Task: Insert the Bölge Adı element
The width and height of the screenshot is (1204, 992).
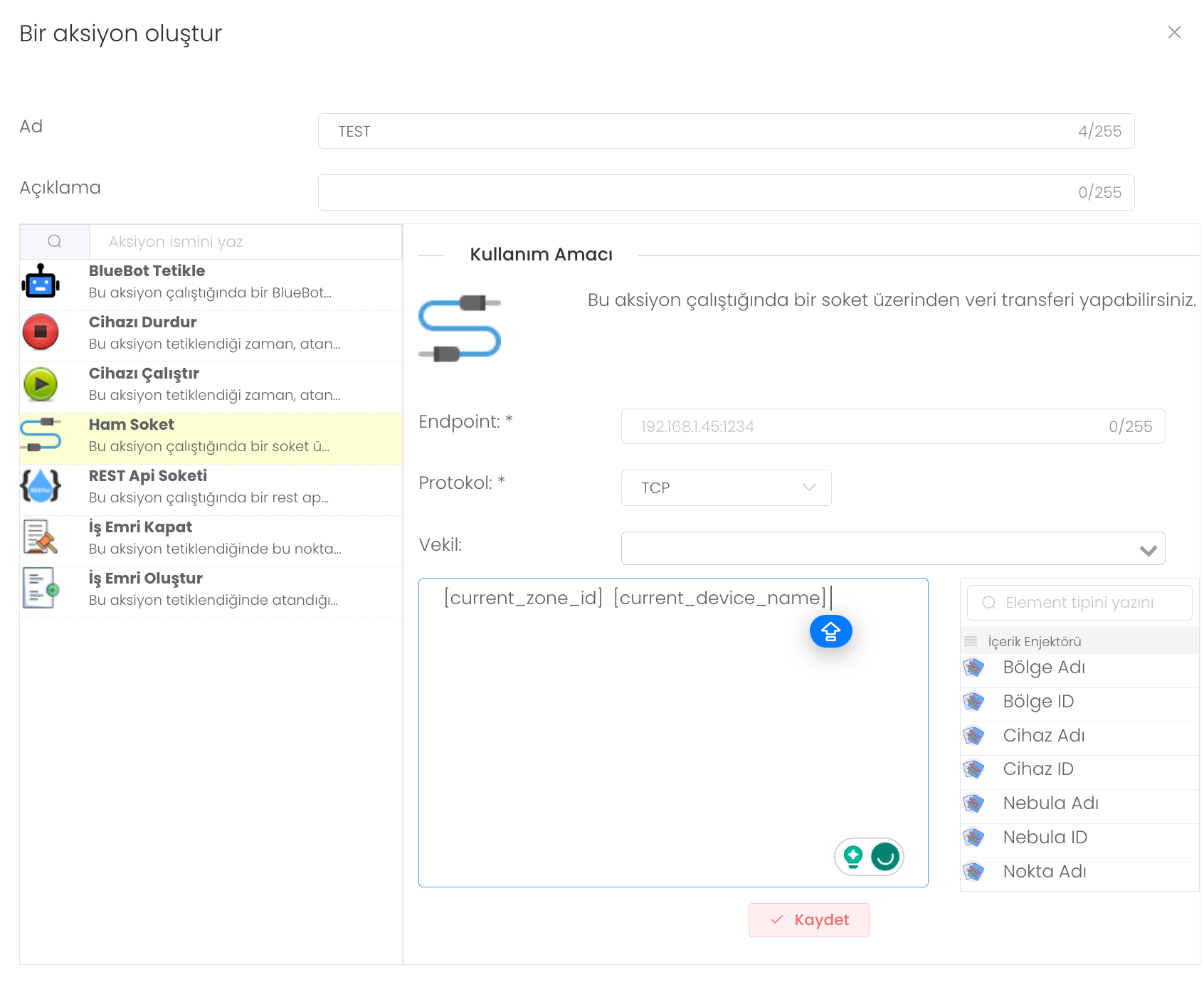Action: (1043, 668)
